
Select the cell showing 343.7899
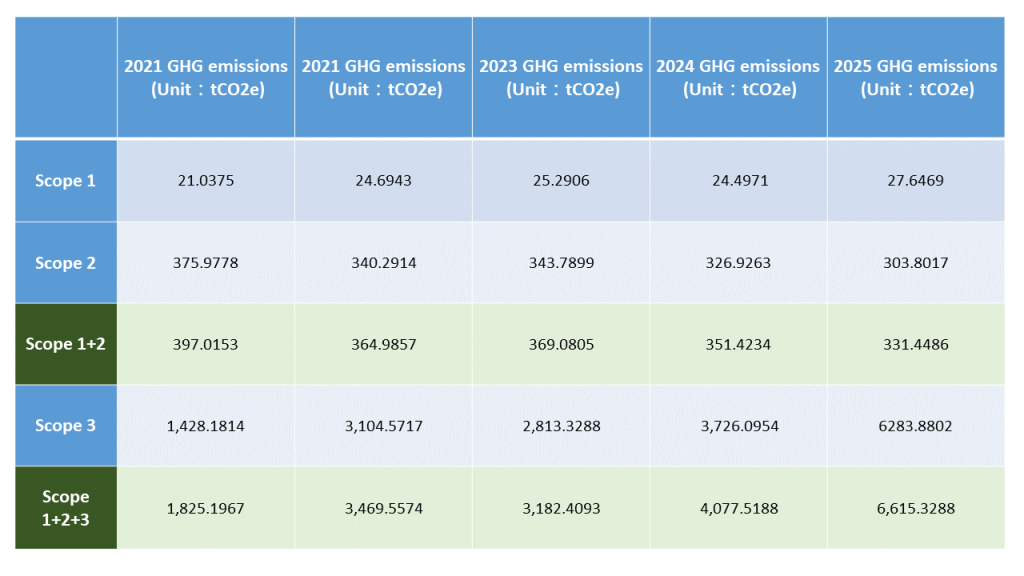pyautogui.click(x=561, y=263)
